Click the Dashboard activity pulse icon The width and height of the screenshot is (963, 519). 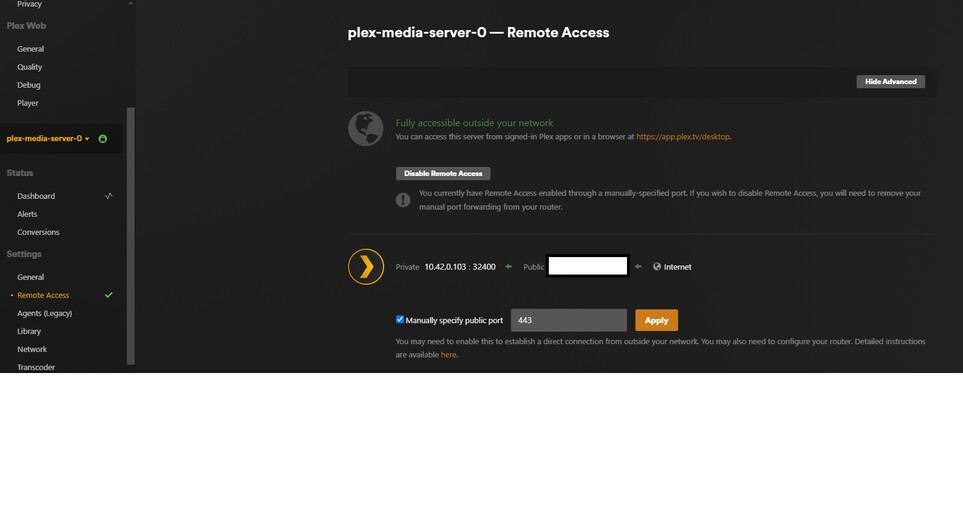(x=109, y=196)
